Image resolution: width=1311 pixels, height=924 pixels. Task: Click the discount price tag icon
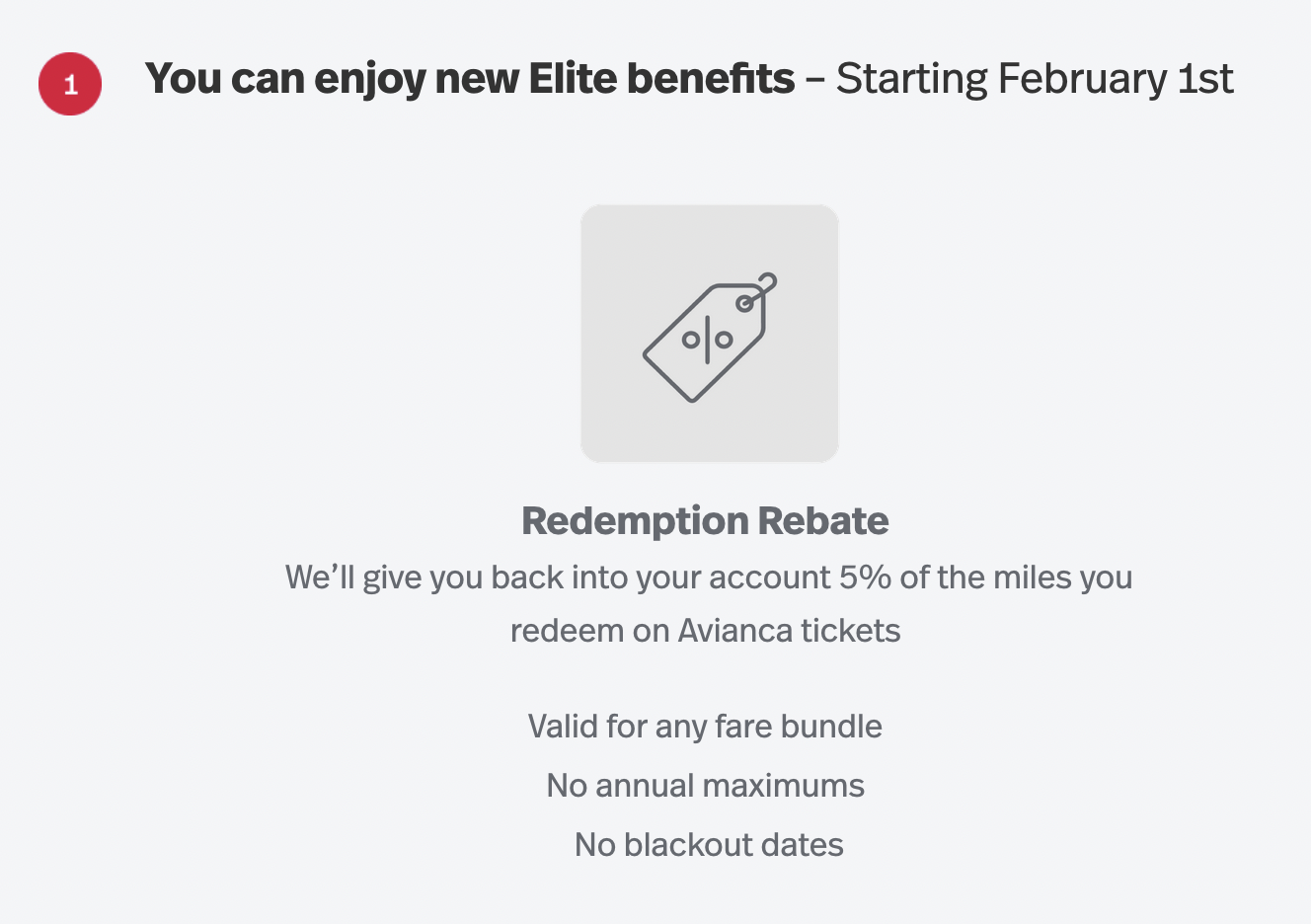click(710, 338)
